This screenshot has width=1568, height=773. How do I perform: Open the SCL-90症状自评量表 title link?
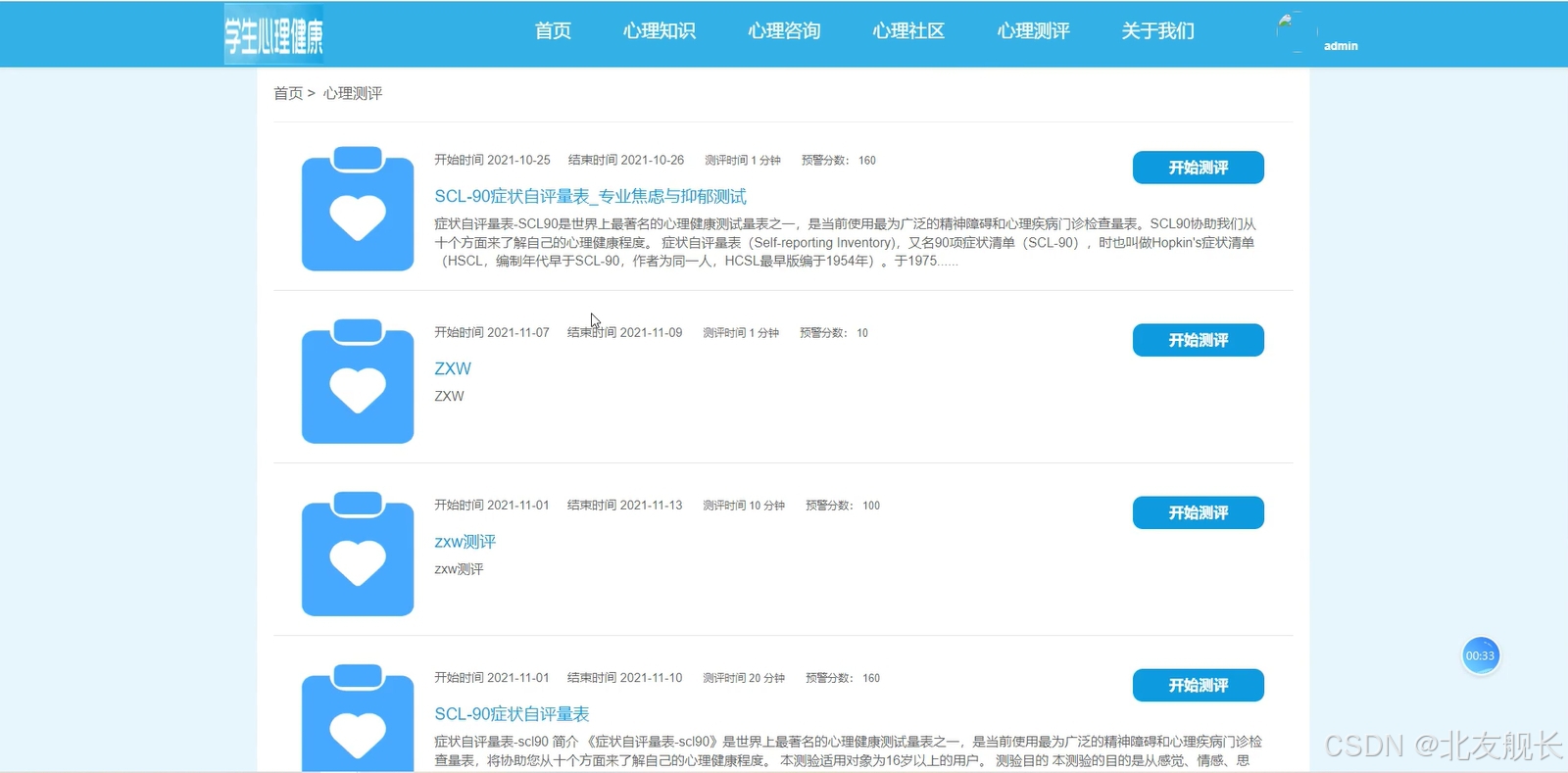tap(512, 714)
